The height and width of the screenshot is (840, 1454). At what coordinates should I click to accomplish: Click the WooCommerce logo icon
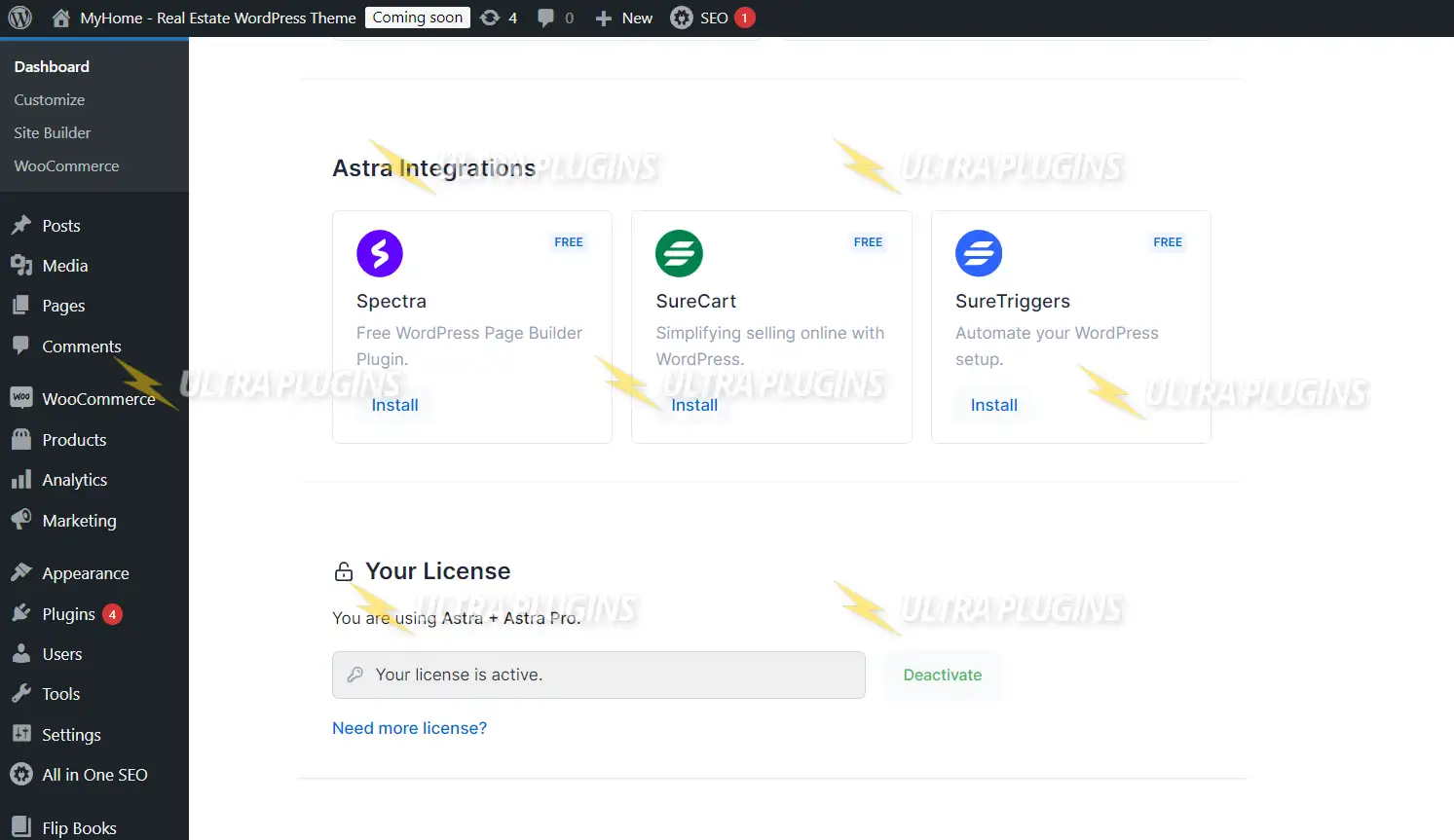[x=21, y=397]
